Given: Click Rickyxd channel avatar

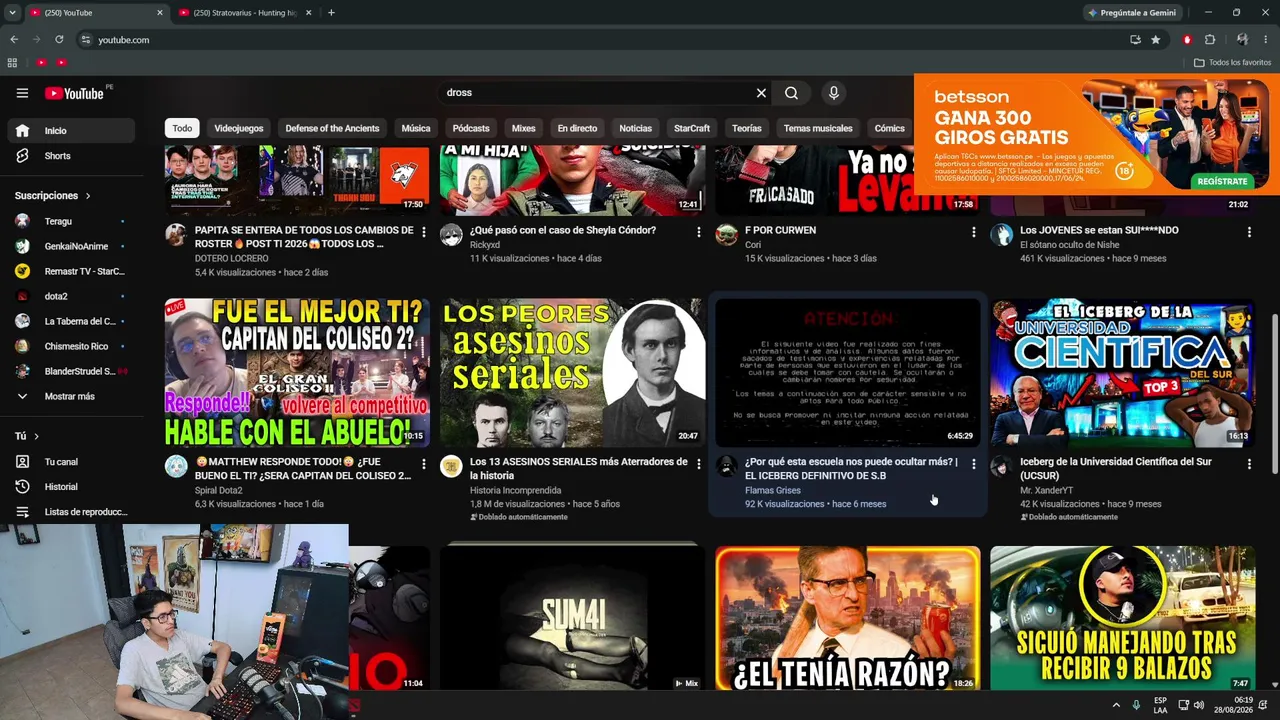Looking at the screenshot, I should 451,235.
